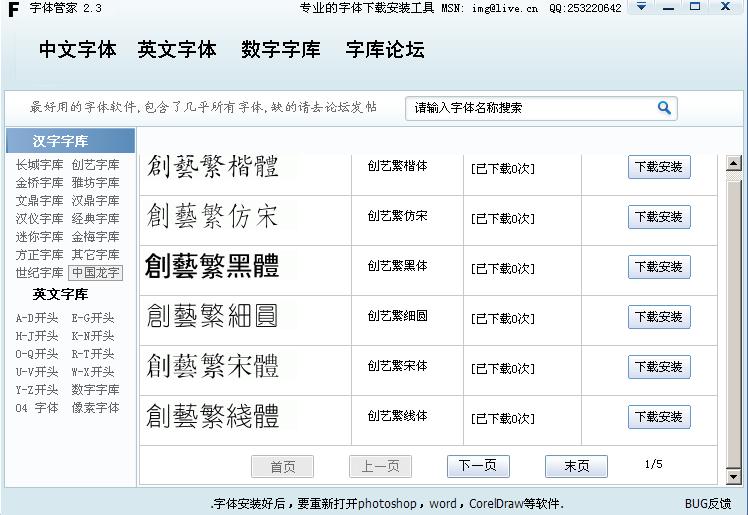Install the 创艺繁线体 font
748x515 pixels.
pos(659,417)
